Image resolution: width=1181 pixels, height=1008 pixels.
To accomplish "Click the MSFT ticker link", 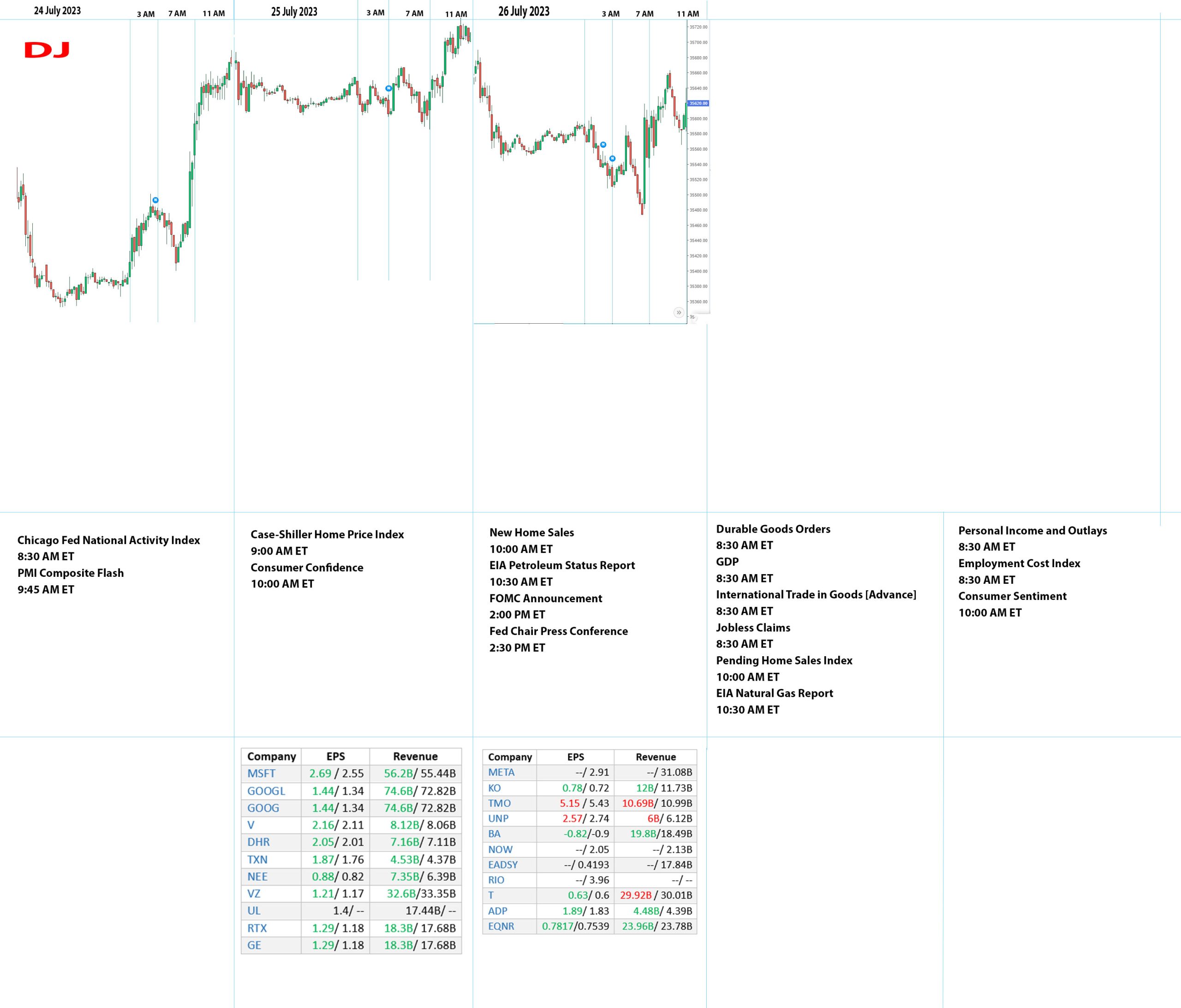I will 261,773.
